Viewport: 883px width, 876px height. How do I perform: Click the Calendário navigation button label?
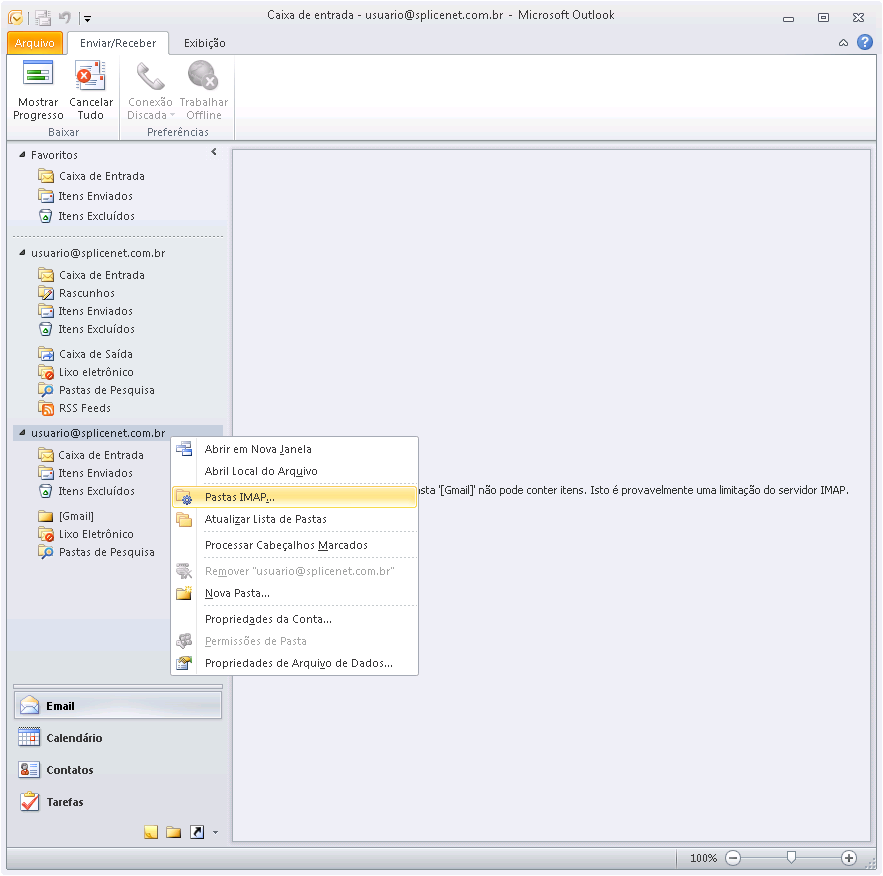[74, 738]
